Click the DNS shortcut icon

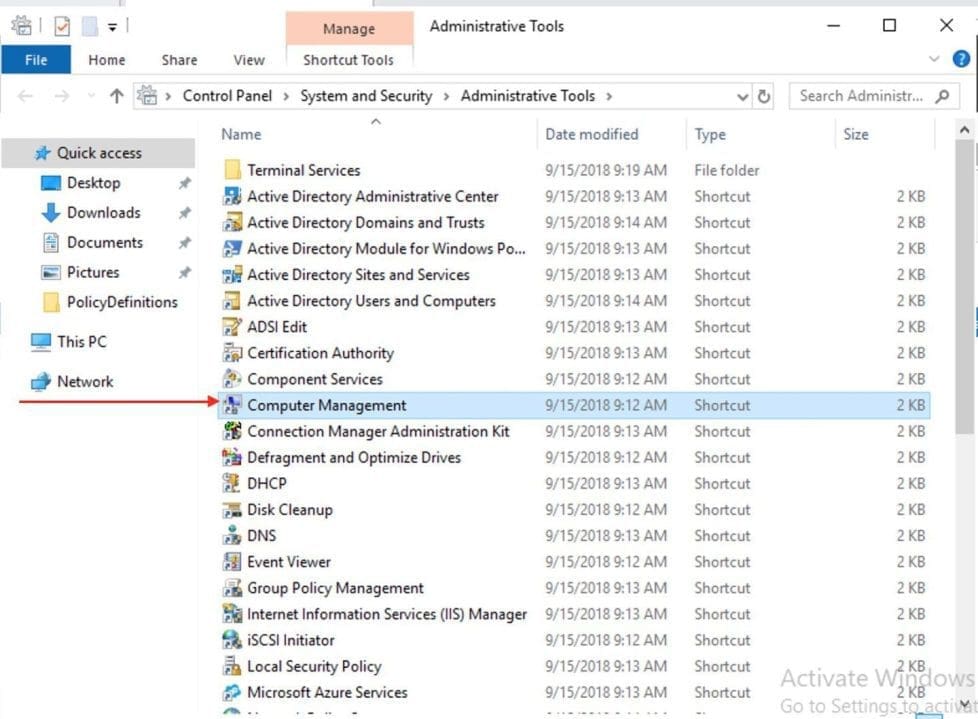232,536
